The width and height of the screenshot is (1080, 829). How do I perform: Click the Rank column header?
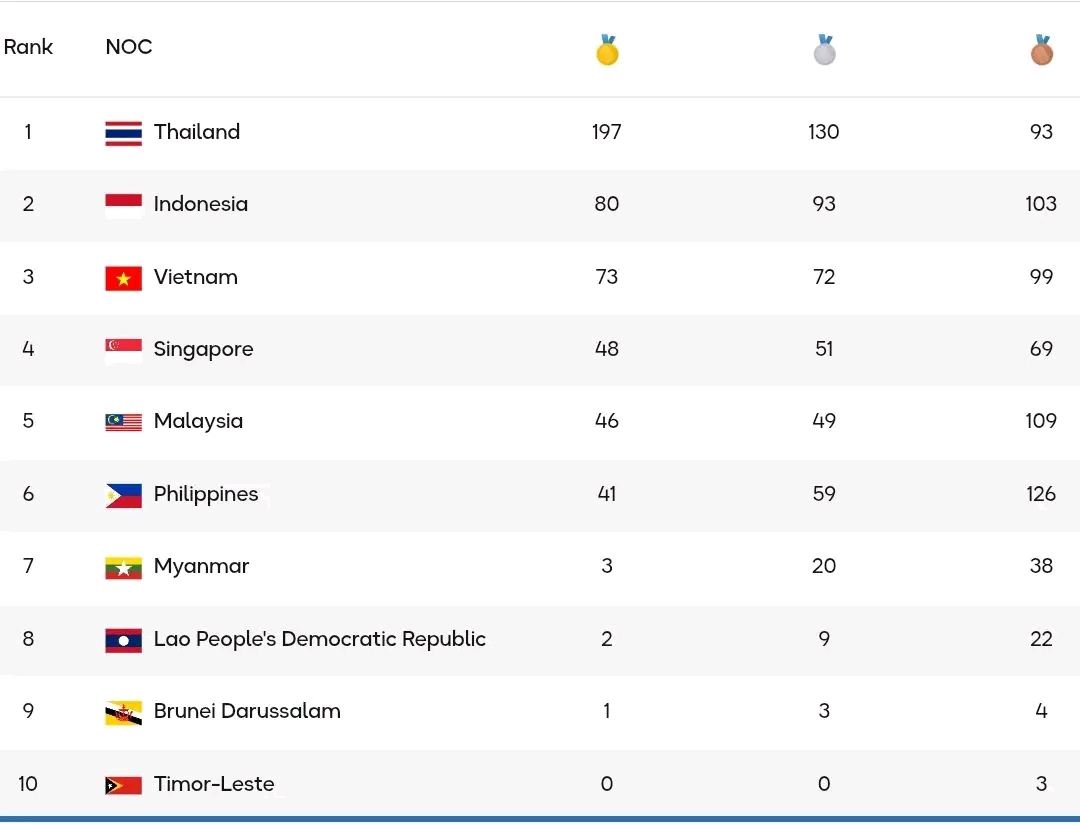coord(28,47)
